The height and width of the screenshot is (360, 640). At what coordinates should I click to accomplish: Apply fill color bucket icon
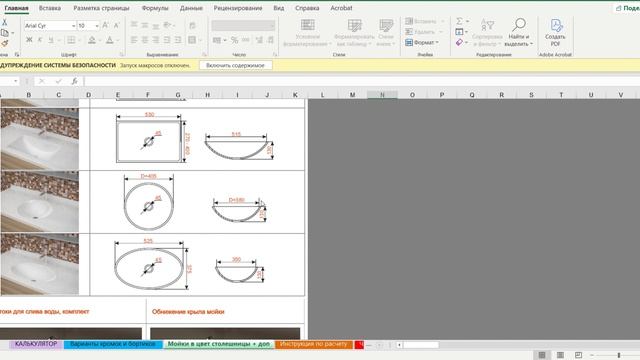92,40
